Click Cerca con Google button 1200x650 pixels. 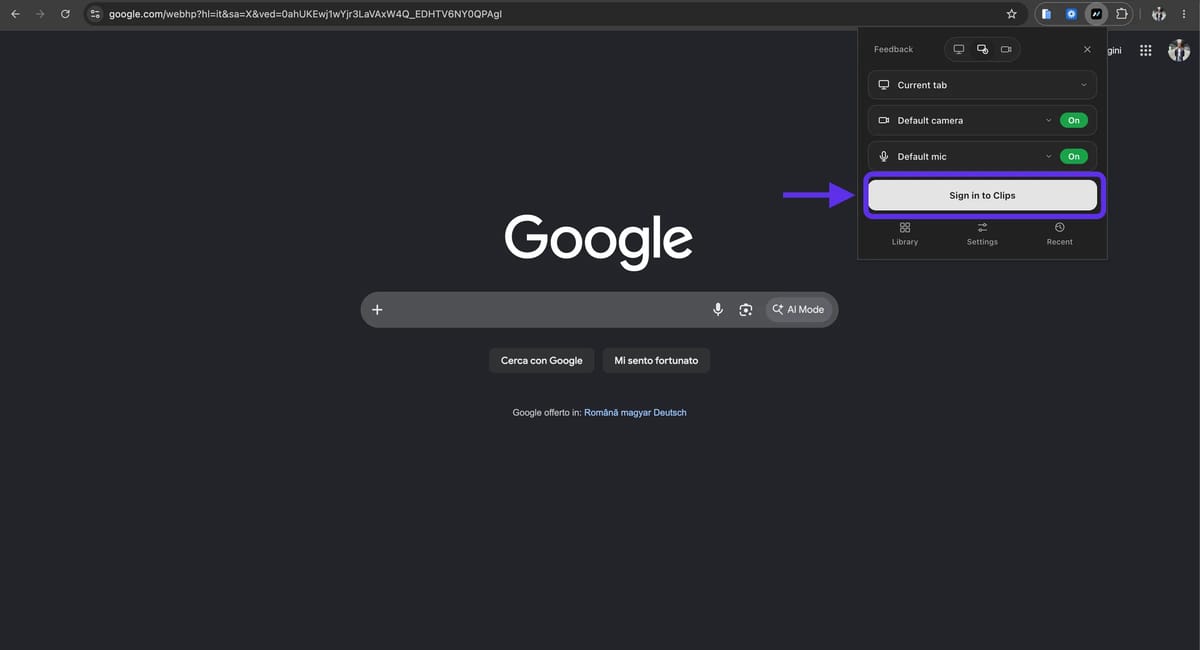tap(541, 360)
